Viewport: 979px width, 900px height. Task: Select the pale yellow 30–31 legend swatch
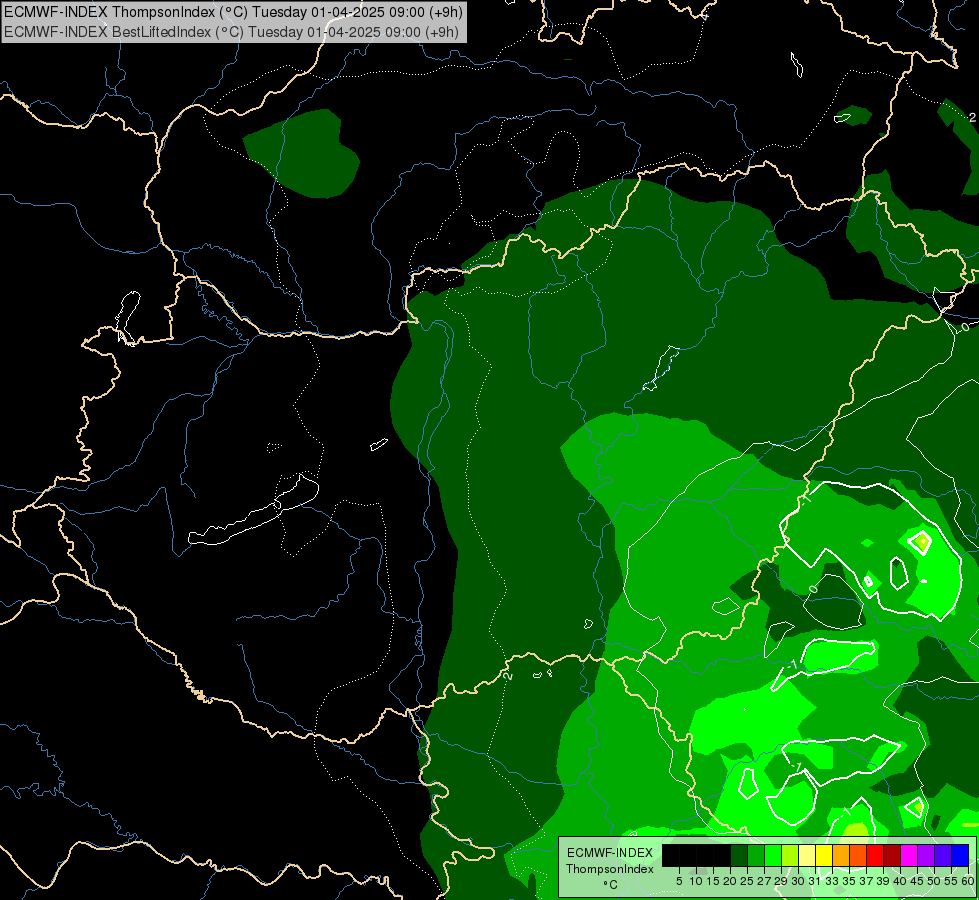[x=807, y=856]
